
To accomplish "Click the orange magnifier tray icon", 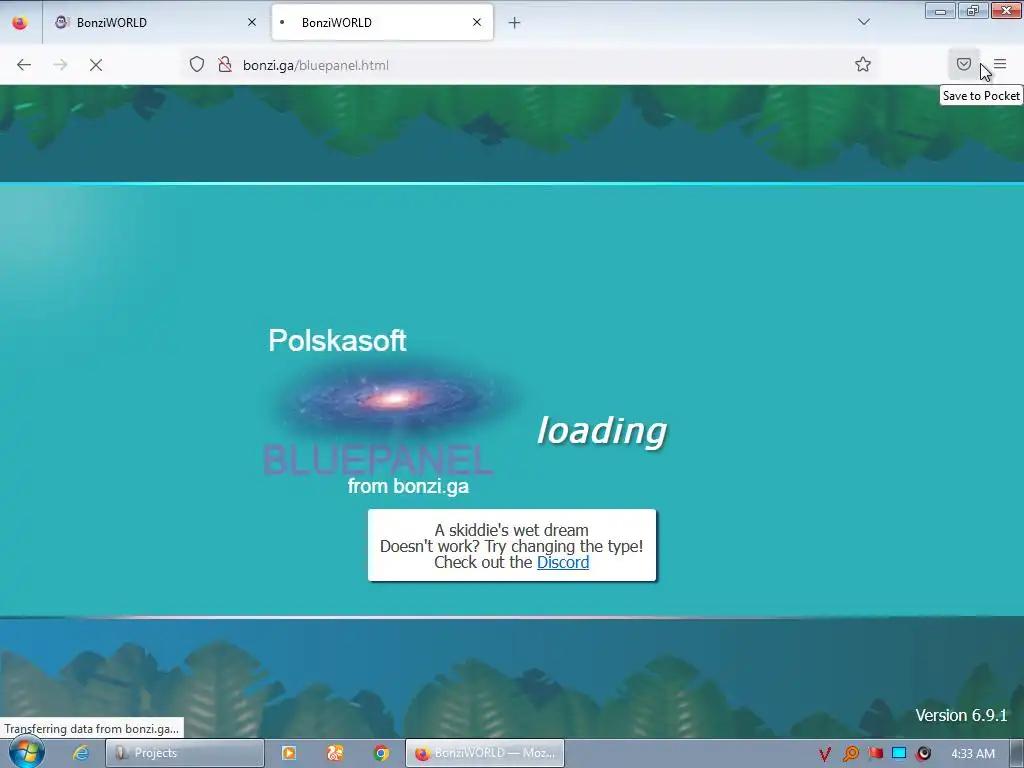I will pyautogui.click(x=850, y=754).
